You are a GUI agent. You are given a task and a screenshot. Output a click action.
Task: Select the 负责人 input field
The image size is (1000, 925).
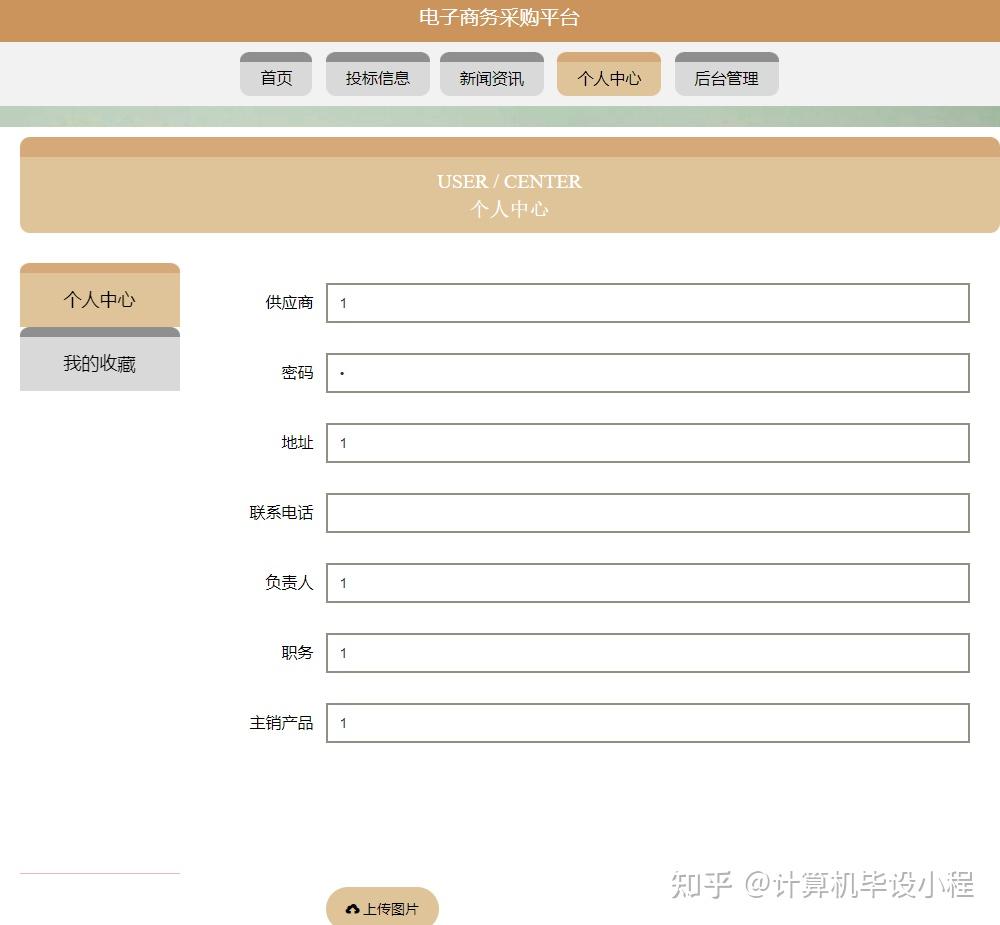coord(647,583)
